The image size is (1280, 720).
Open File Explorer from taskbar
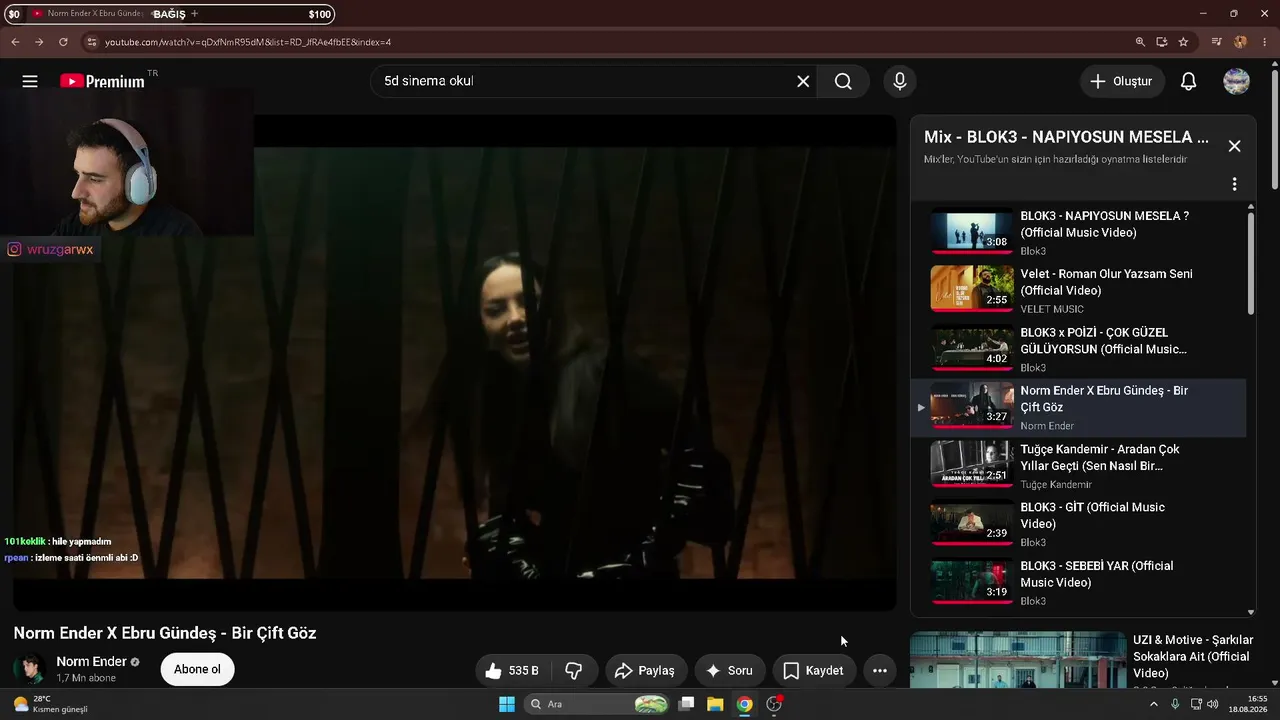point(715,704)
